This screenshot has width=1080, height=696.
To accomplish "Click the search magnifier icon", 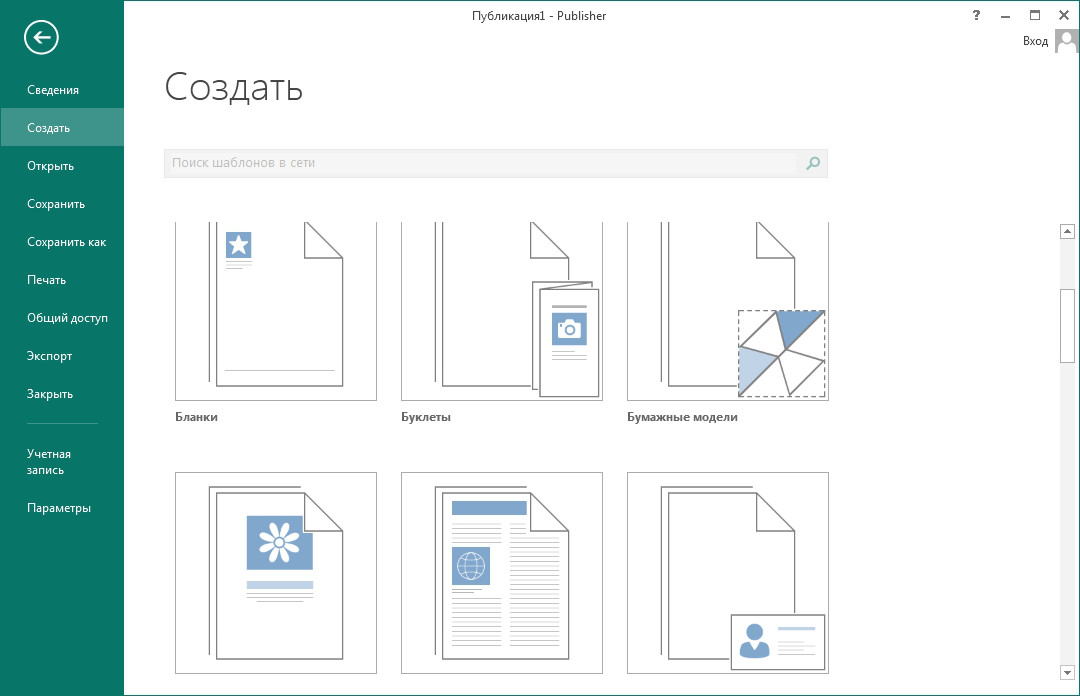I will pos(812,163).
